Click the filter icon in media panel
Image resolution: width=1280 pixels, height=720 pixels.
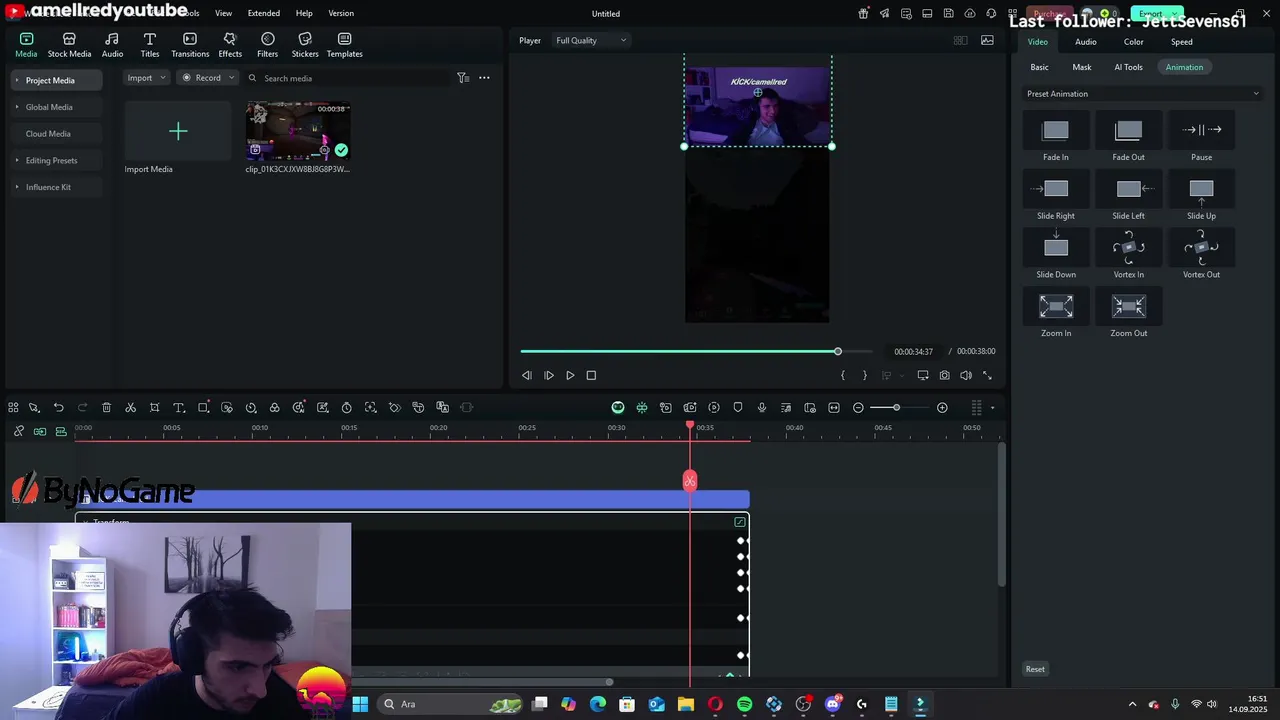coord(462,78)
